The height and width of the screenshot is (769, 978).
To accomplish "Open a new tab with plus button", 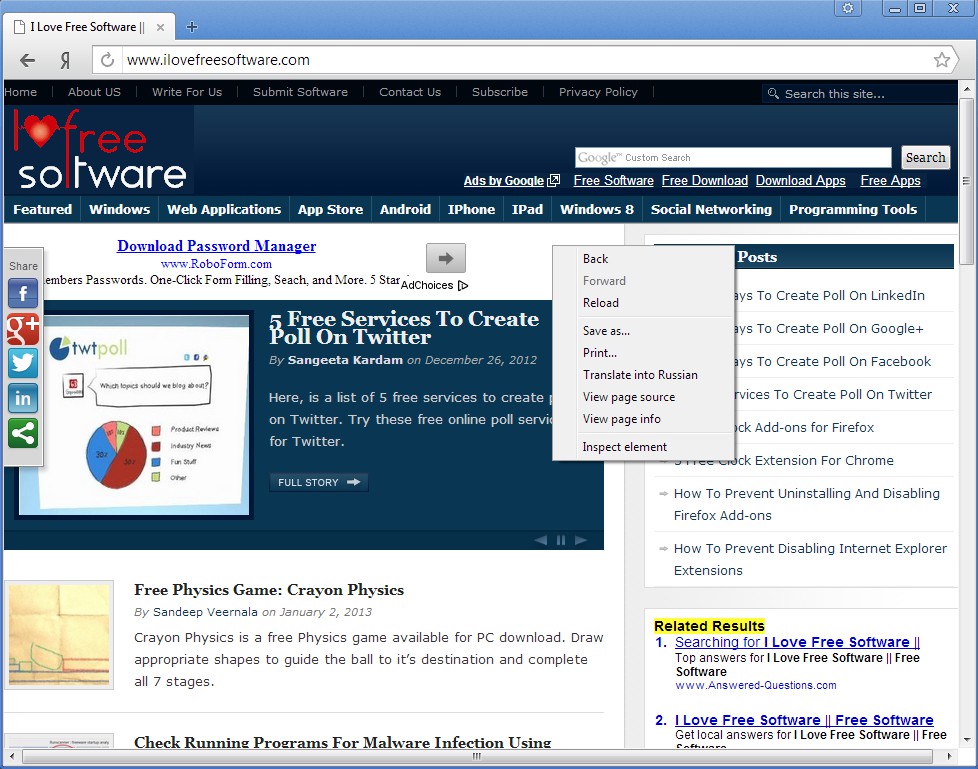I will [192, 27].
